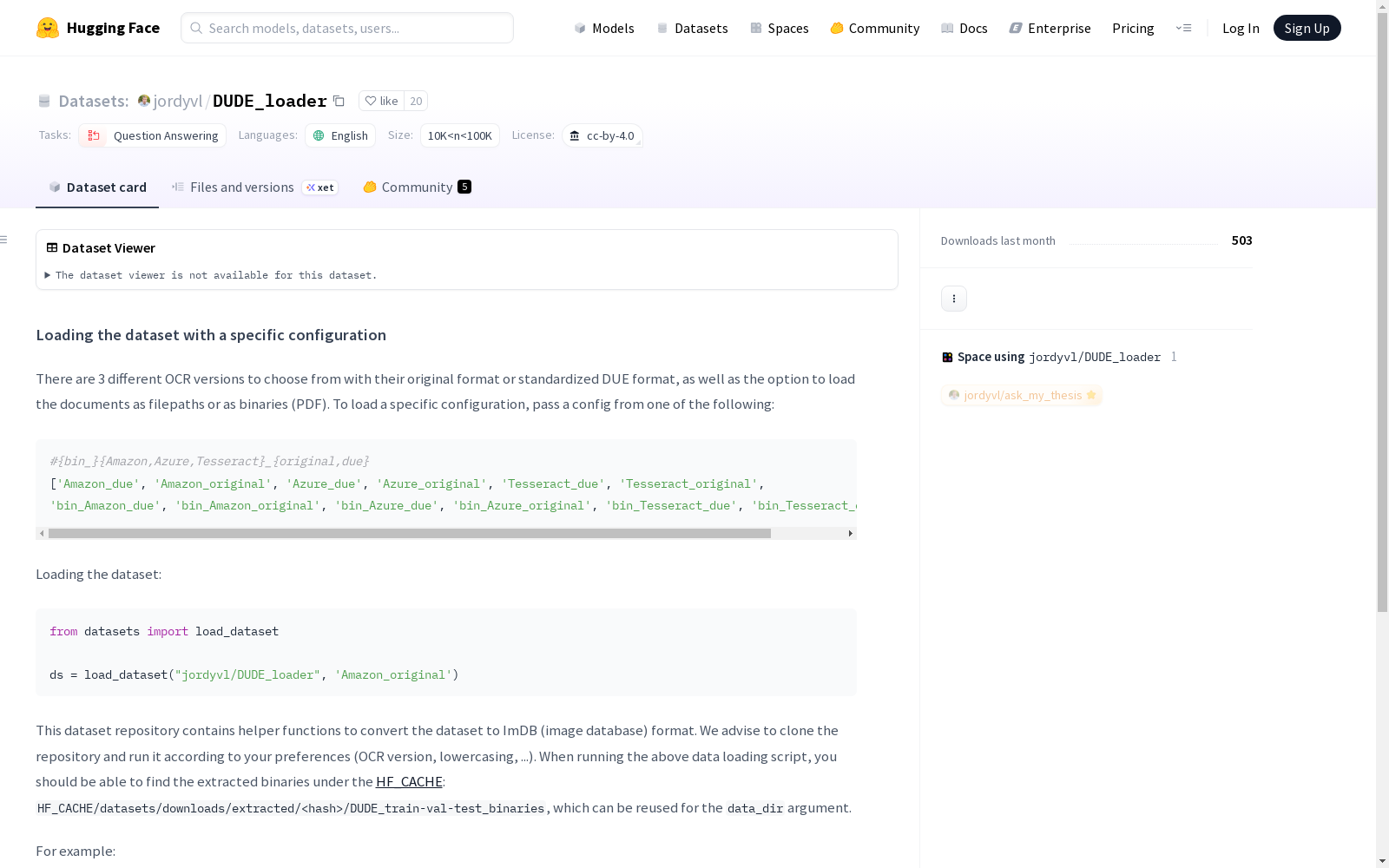
Task: Go to Pricing
Action: (x=1133, y=28)
